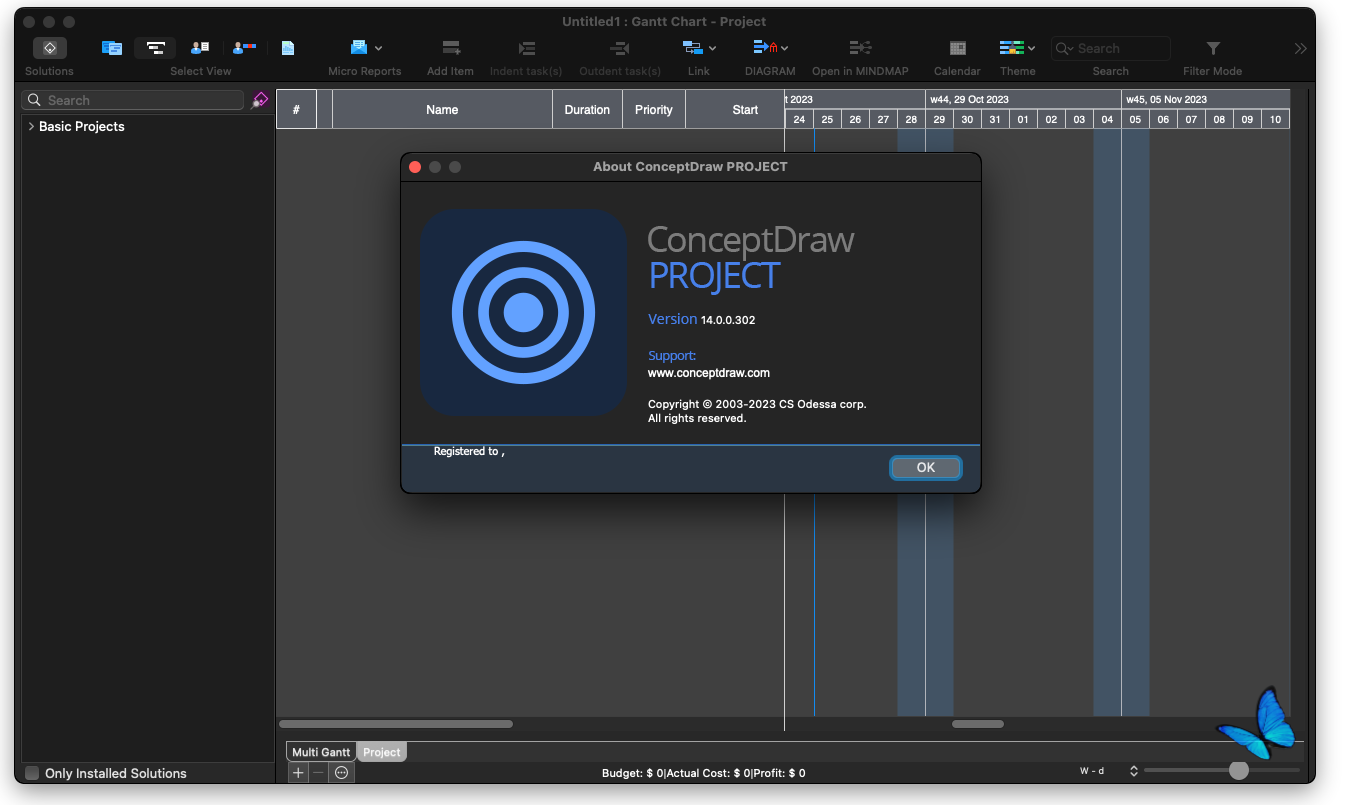The height and width of the screenshot is (805, 1346).
Task: Click the www.conceptdraw.com support link
Action: click(709, 373)
